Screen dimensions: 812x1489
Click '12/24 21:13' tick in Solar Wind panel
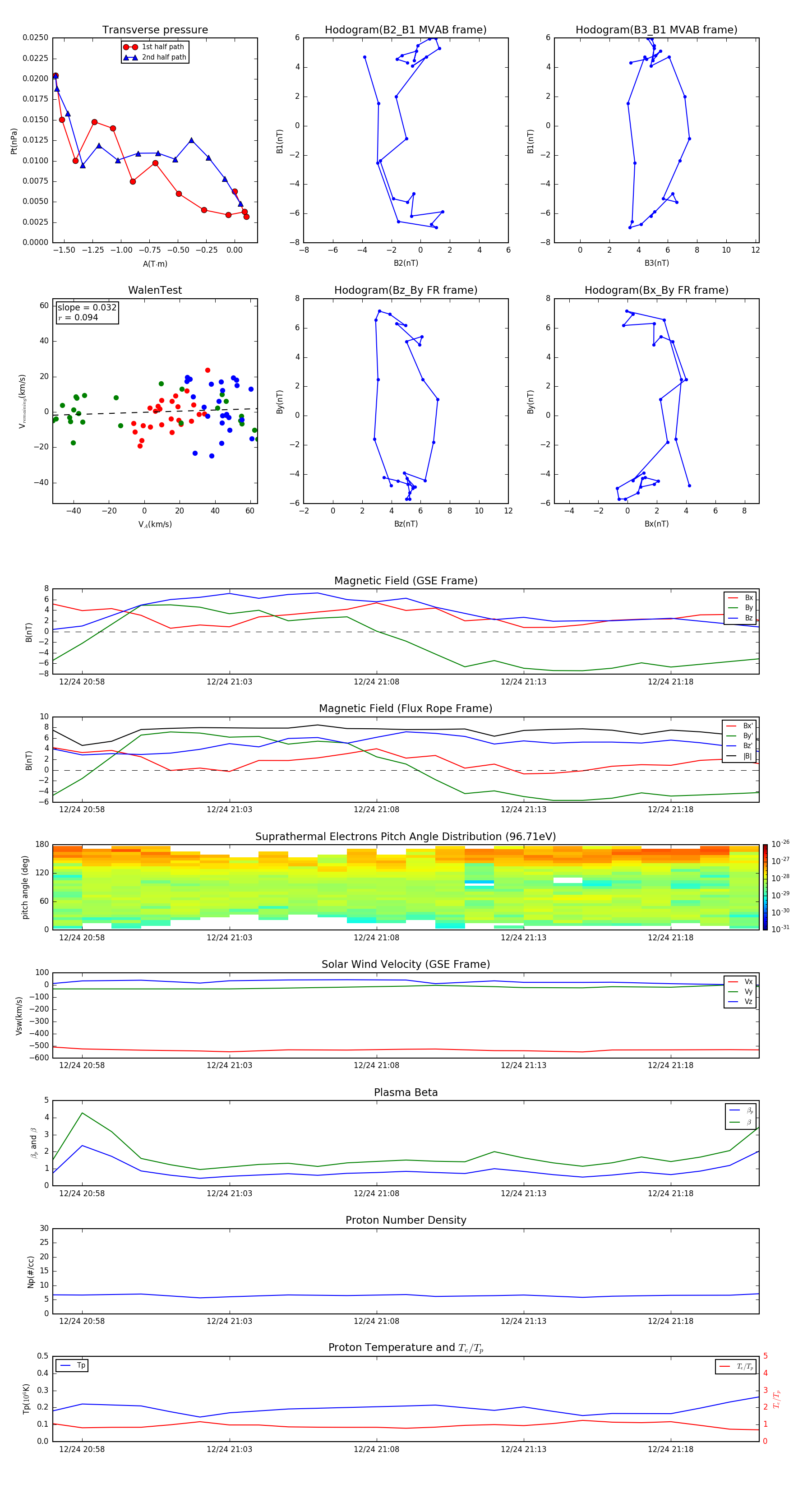[524, 1065]
